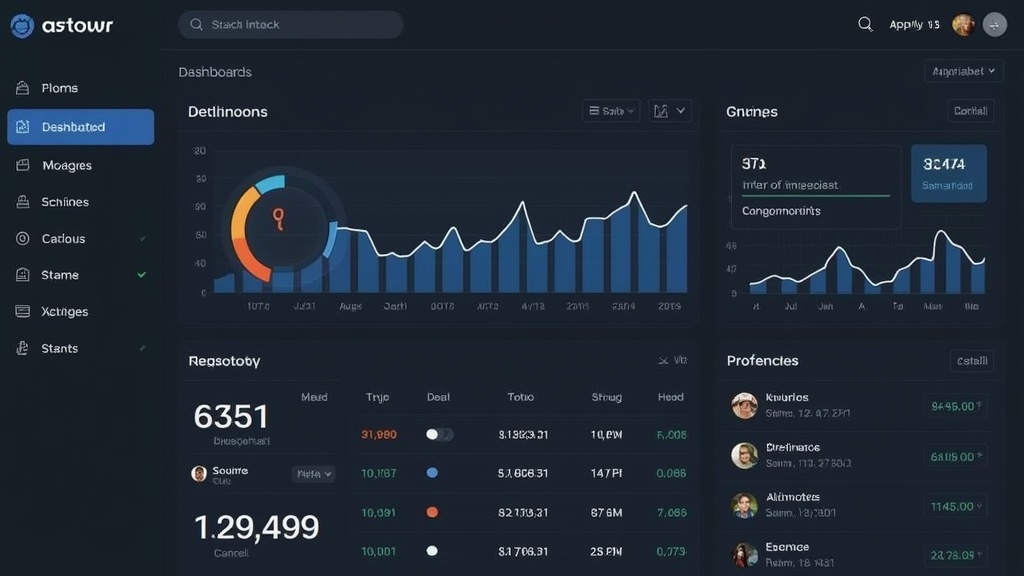
Task: Toggle the check mark beside Catious
Action: click(x=142, y=239)
